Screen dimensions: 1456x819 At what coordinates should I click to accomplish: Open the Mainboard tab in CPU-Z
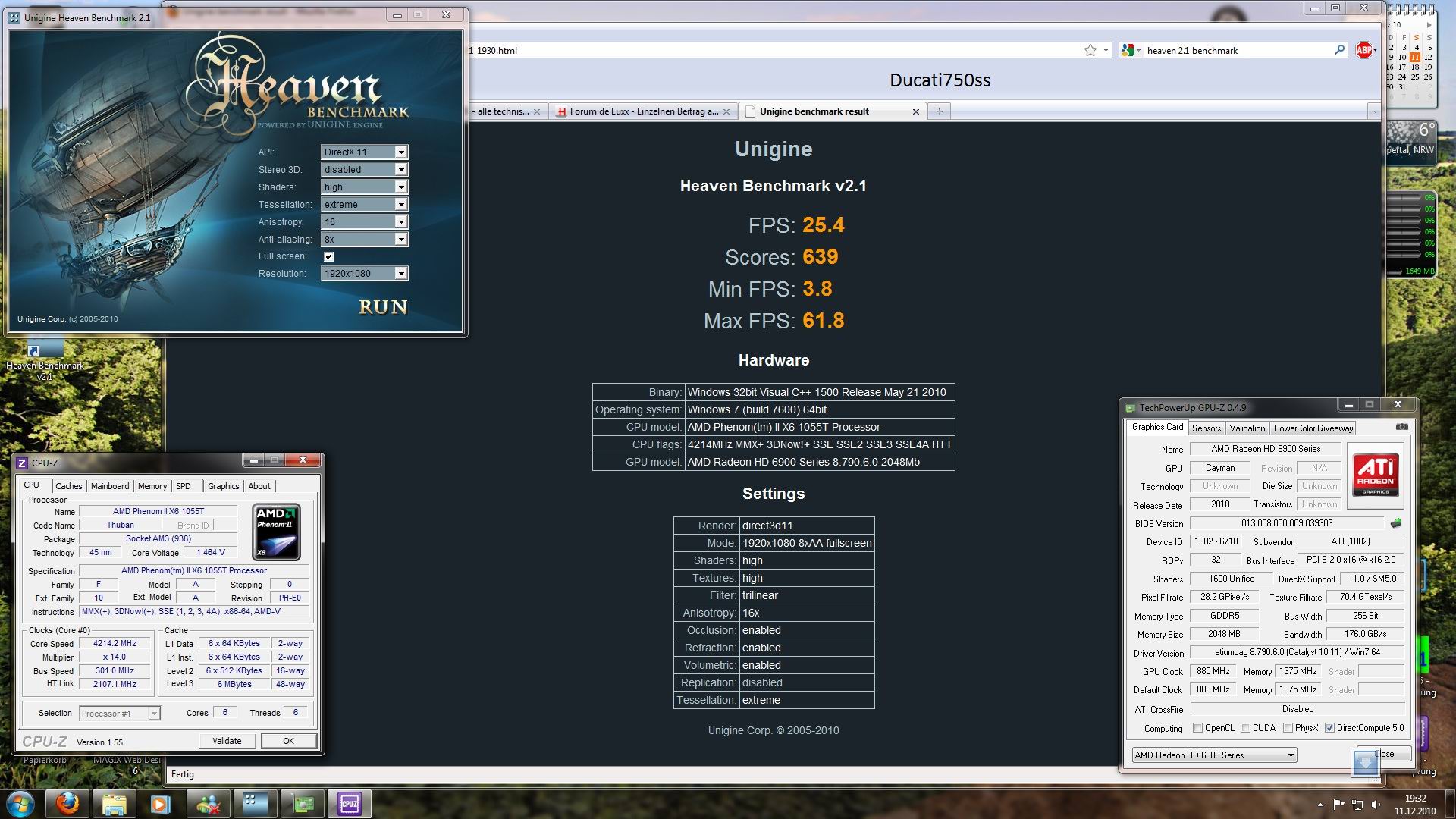pyautogui.click(x=110, y=486)
